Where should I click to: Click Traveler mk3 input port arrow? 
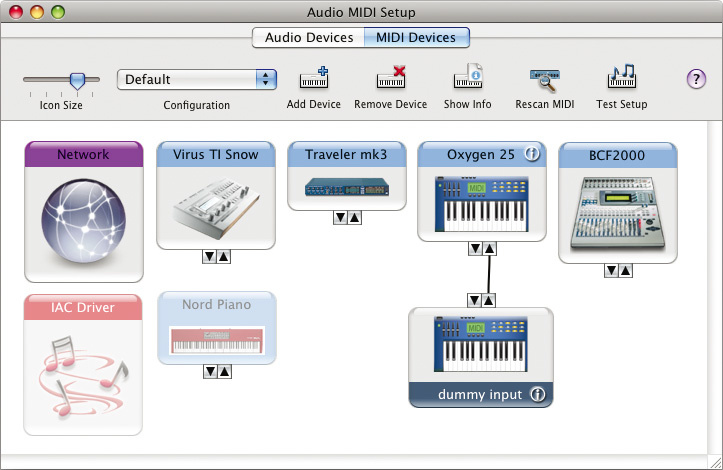(x=355, y=218)
